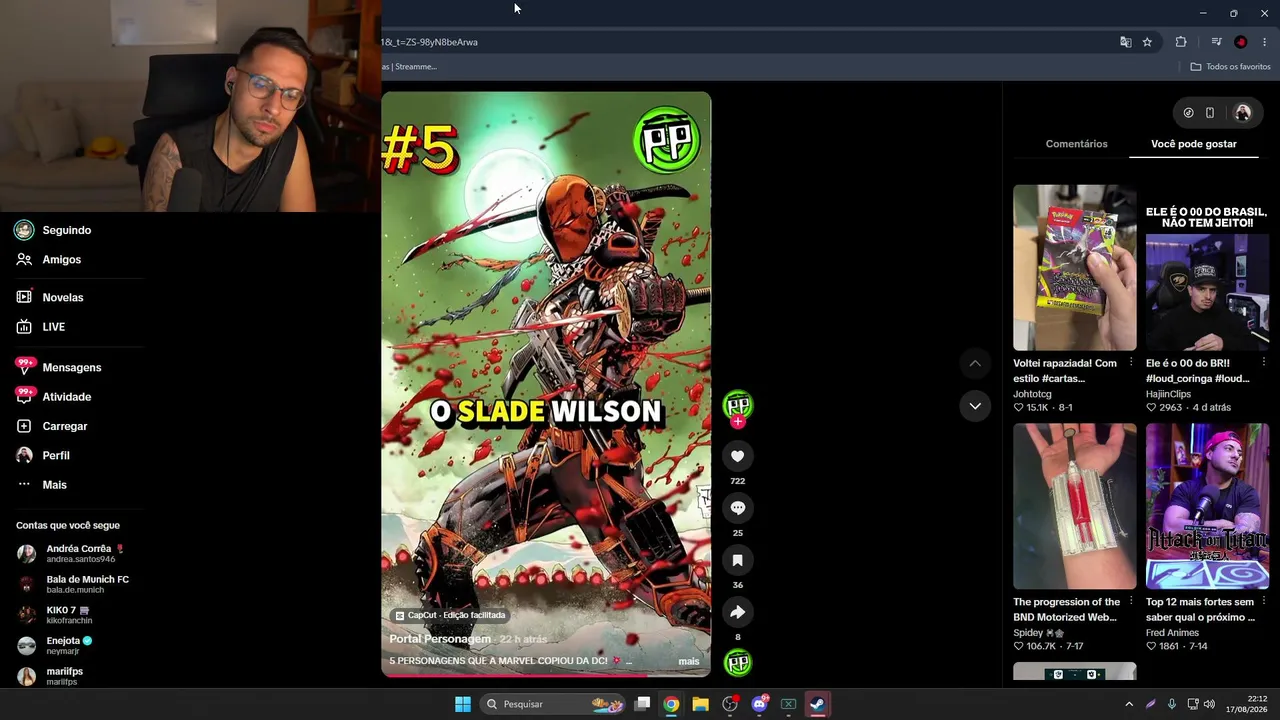
Task: Open the spinning sound disc for this video
Action: coord(737,663)
